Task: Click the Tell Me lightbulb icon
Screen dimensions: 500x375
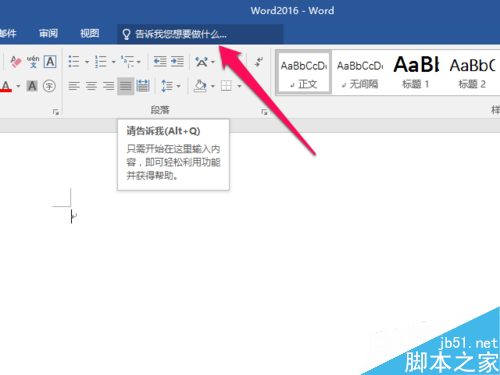Action: click(x=126, y=34)
